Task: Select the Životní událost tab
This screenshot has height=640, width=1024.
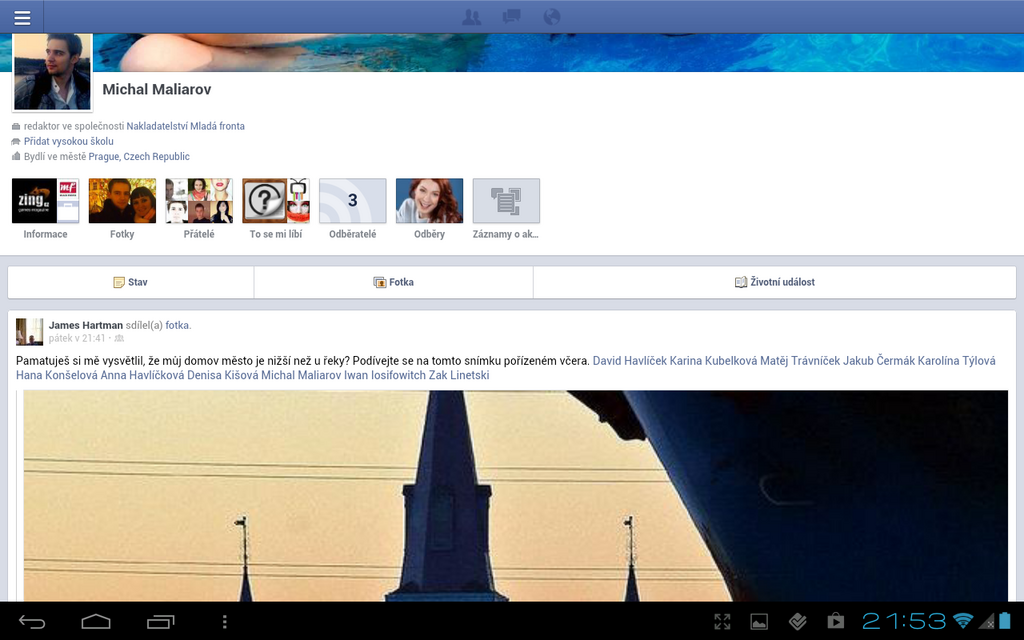Action: click(x=774, y=282)
